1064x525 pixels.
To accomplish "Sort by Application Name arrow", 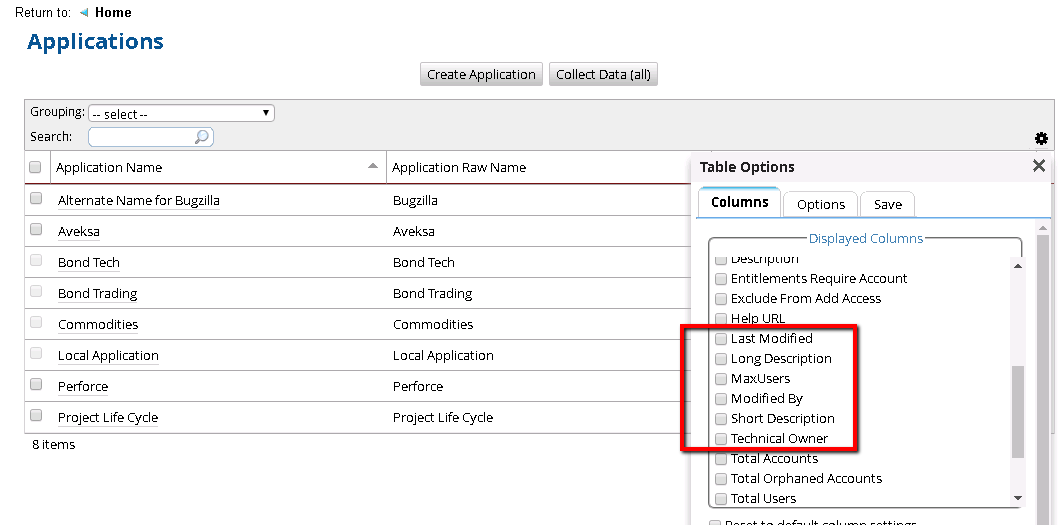I will tap(373, 166).
